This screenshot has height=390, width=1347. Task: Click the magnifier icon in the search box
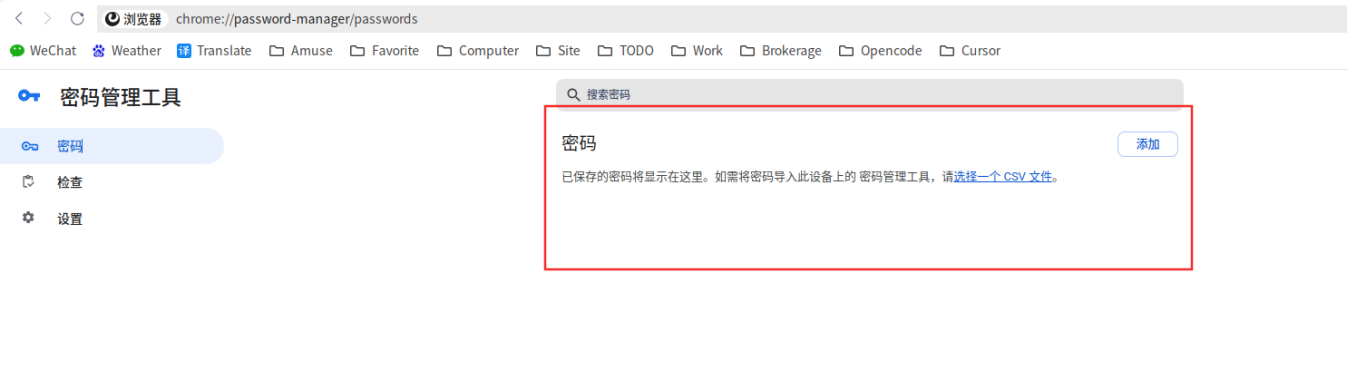pos(574,94)
